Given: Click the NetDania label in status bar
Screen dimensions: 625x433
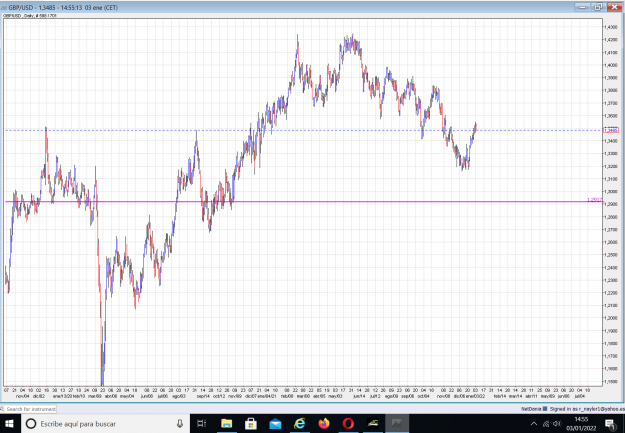Looking at the screenshot, I should [x=531, y=409].
